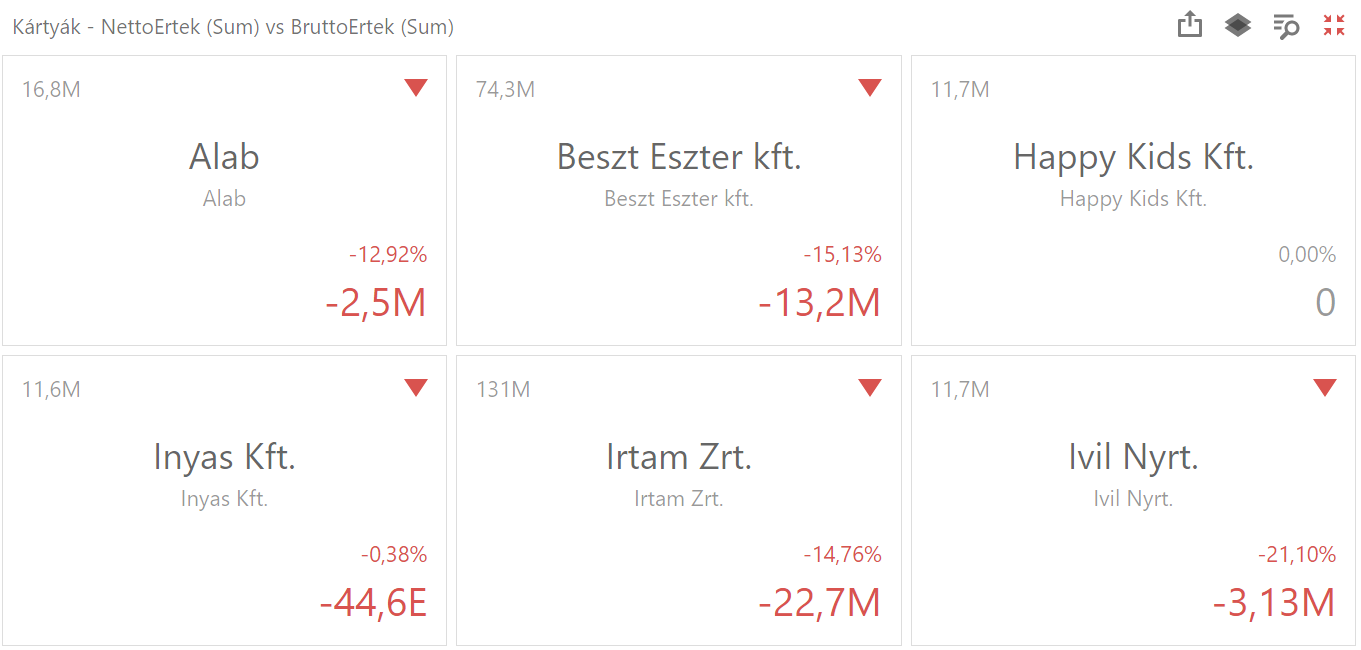1361x650 pixels.
Task: Click the Inspect Data magnifier icon
Action: point(1286,26)
